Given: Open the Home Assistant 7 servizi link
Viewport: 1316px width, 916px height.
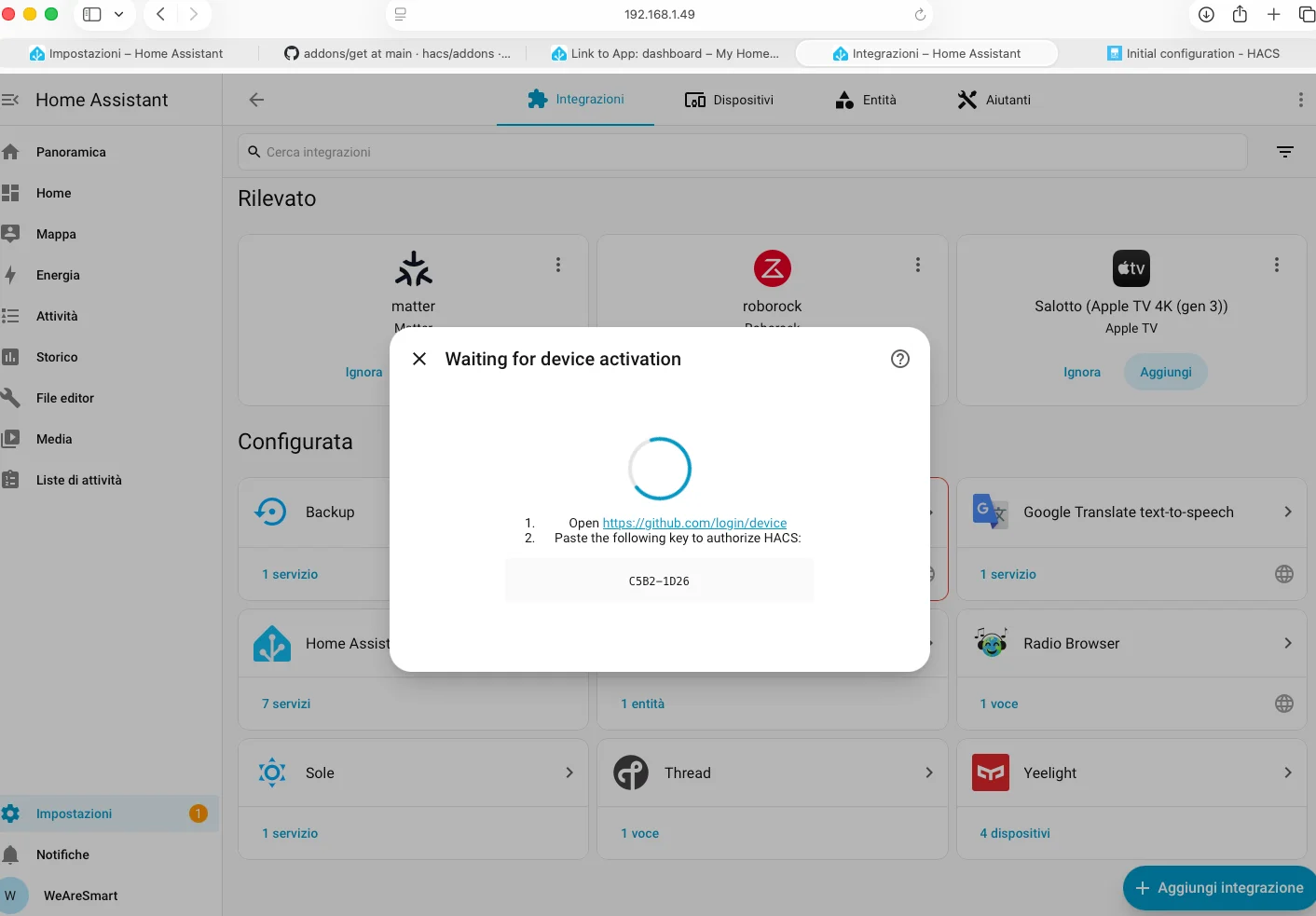Looking at the screenshot, I should (286, 704).
